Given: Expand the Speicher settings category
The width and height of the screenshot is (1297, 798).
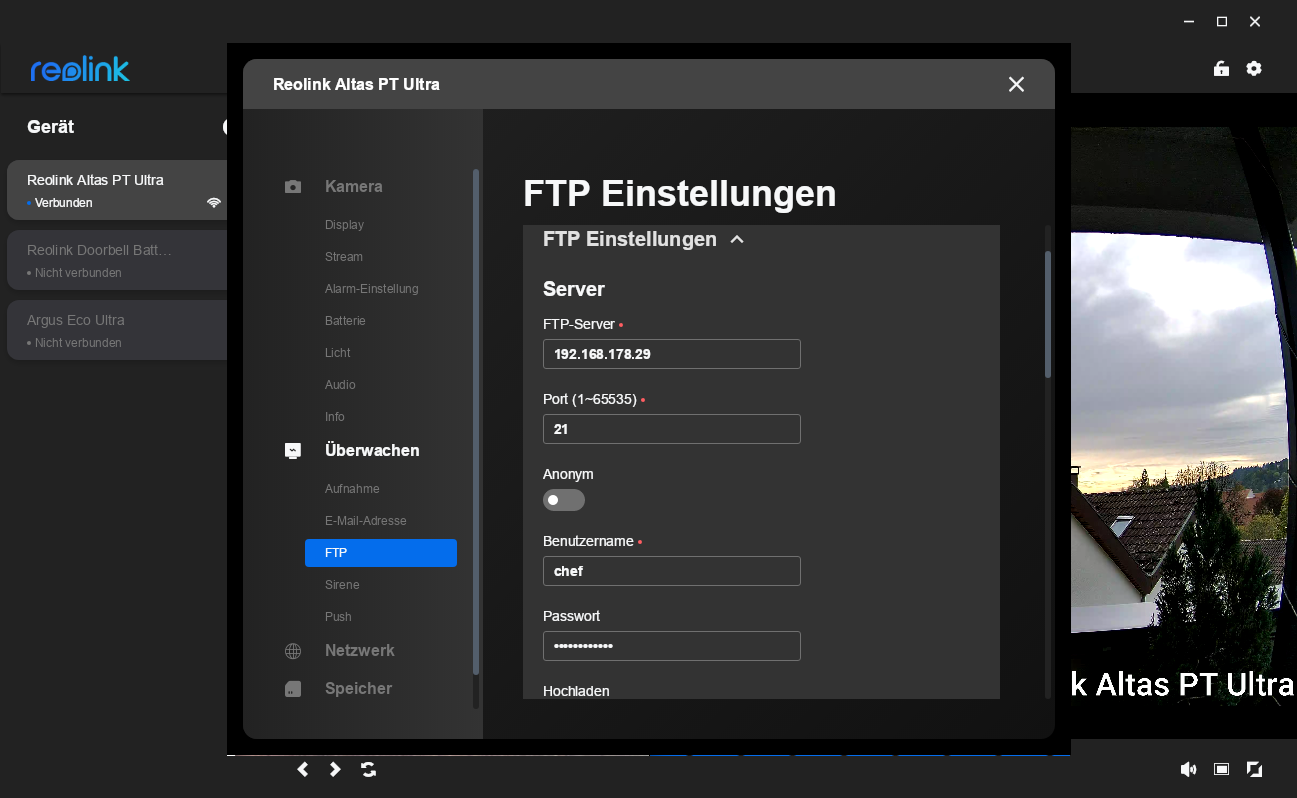Looking at the screenshot, I should [x=358, y=689].
